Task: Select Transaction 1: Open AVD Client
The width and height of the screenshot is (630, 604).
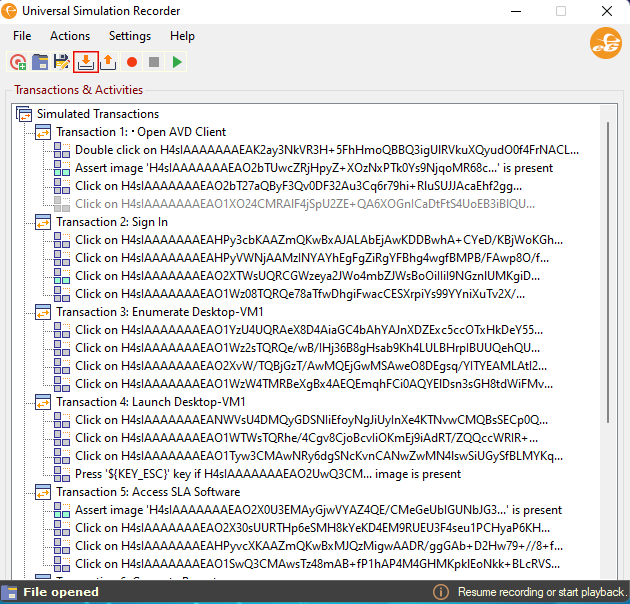Action: 141,132
